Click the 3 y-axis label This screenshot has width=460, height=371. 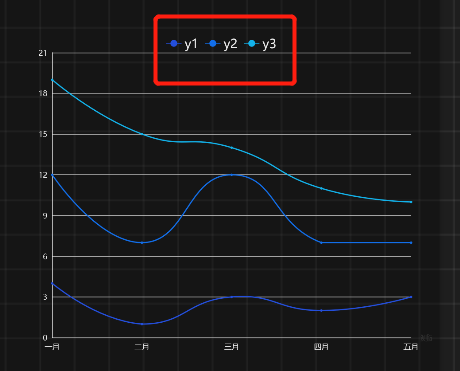click(45, 297)
